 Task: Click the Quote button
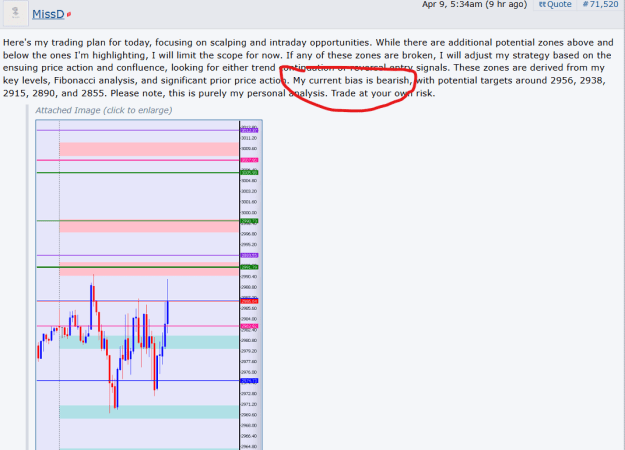coord(555,4)
